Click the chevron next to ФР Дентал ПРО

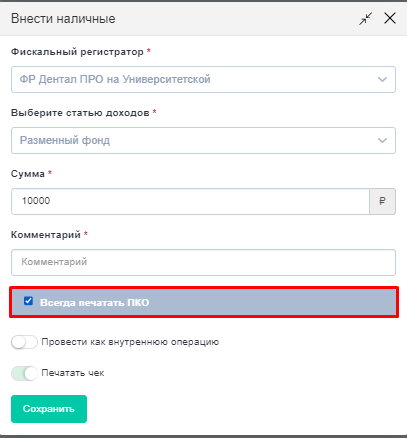[x=382, y=80]
